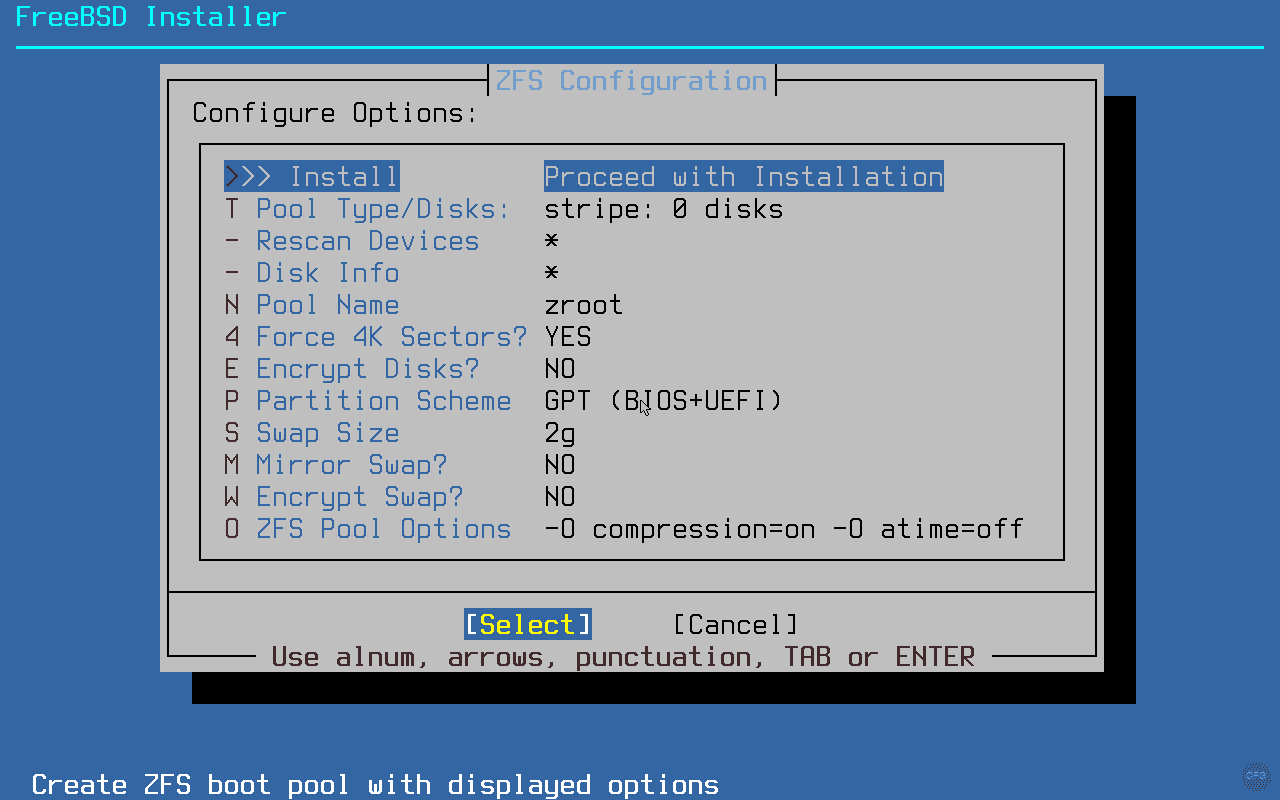This screenshot has width=1280, height=800.
Task: Enable Encrypt Swap setting
Action: 360,496
